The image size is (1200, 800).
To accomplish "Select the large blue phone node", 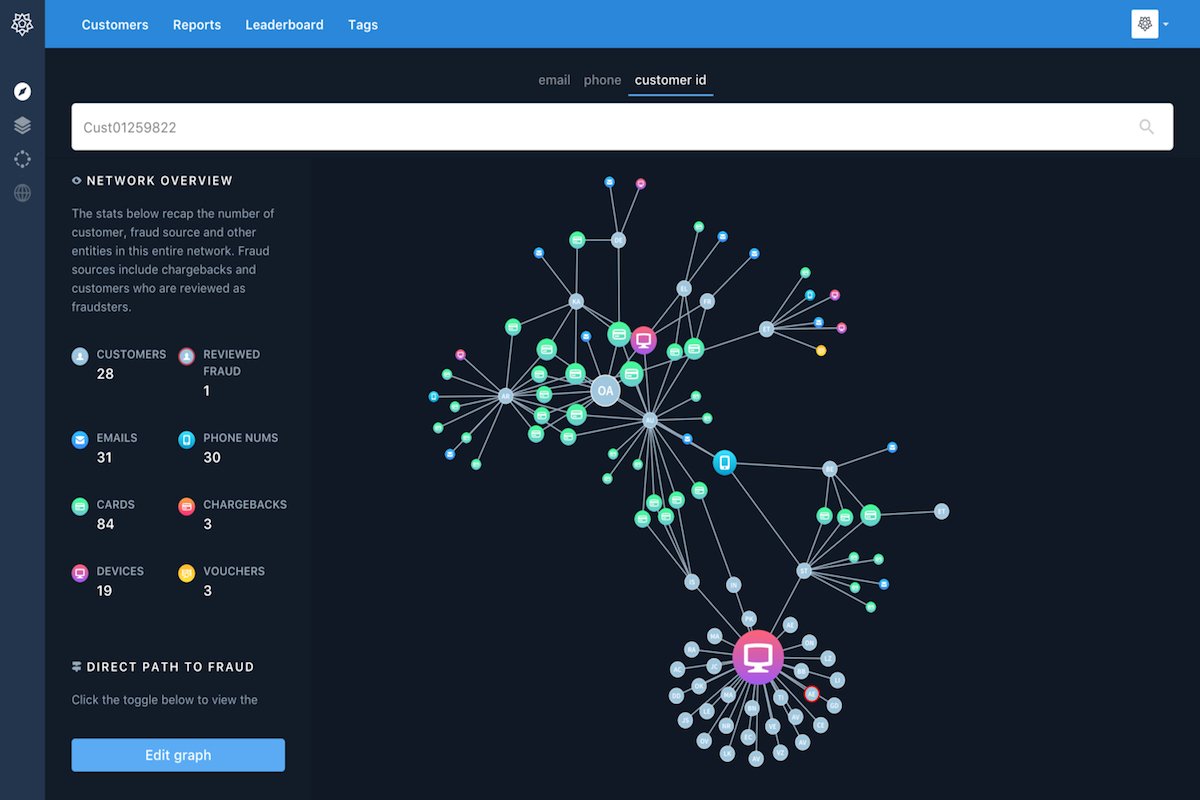I will (724, 462).
